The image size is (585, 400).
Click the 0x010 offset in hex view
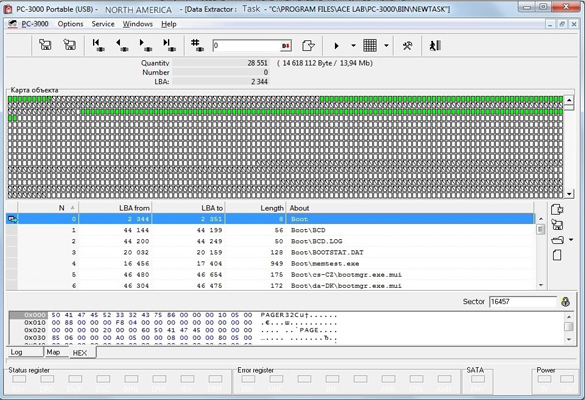[x=35, y=323]
